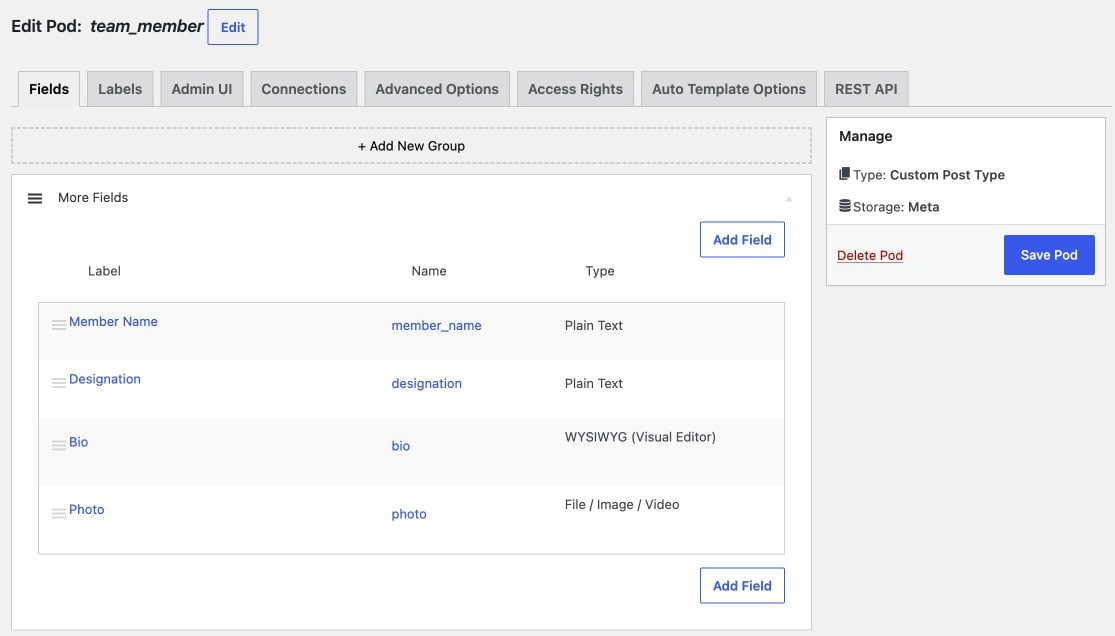The height and width of the screenshot is (636, 1115).
Task: Click the Member Name row drag handle
Action: 59,324
